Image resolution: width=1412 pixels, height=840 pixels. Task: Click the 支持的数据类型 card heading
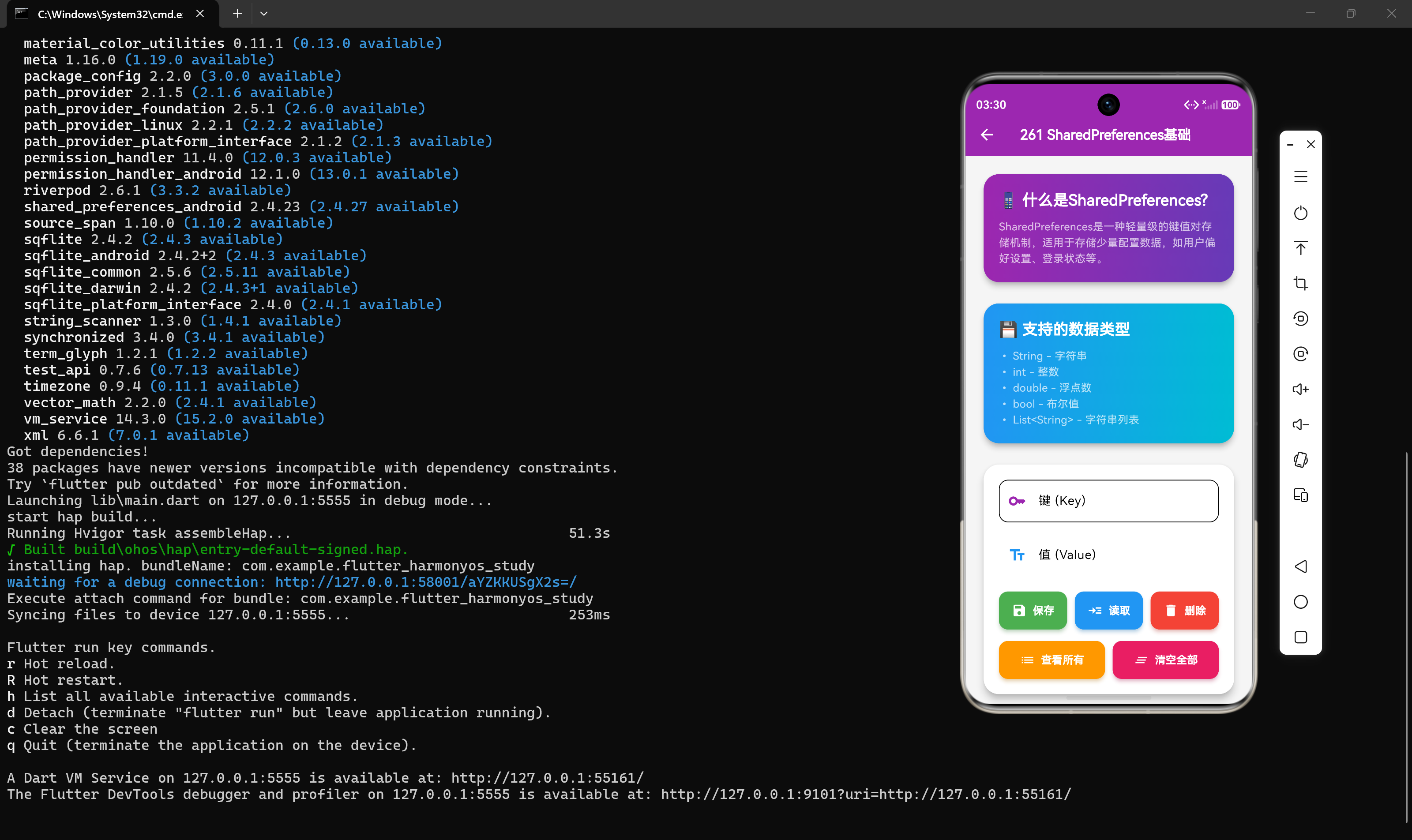coord(1076,330)
